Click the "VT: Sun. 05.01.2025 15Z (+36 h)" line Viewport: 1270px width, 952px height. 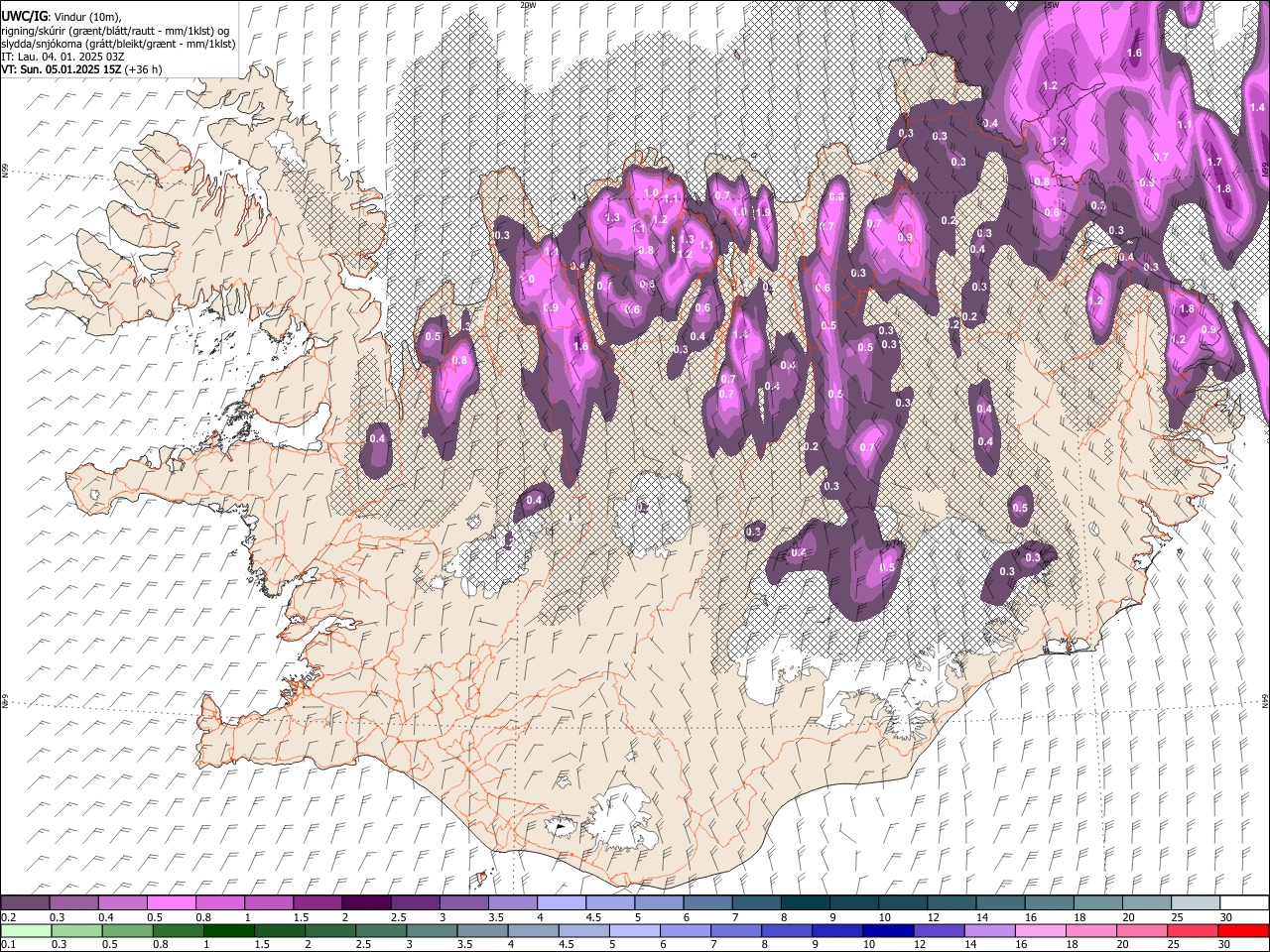click(81, 69)
